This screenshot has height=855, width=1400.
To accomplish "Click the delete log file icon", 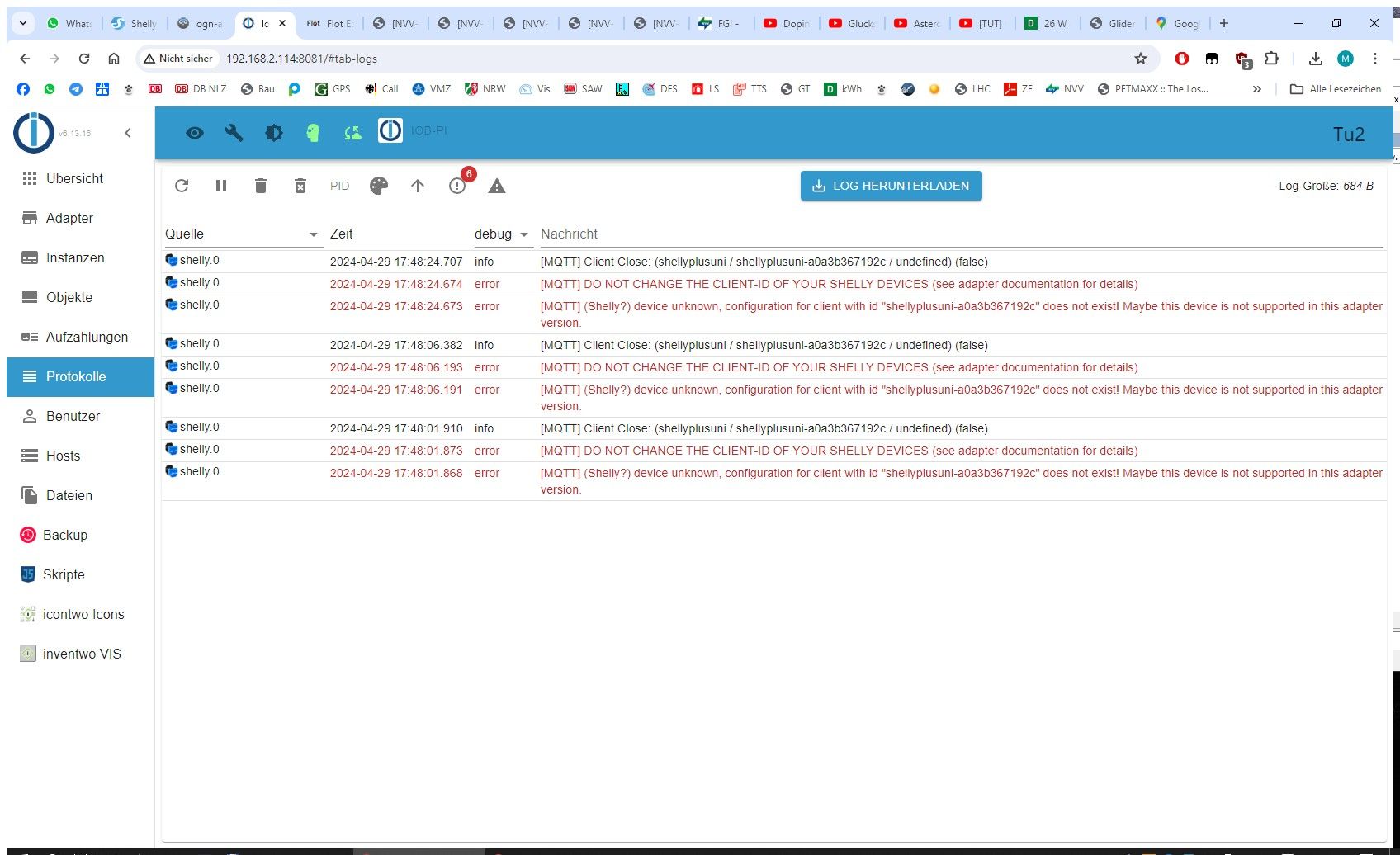I will [300, 186].
